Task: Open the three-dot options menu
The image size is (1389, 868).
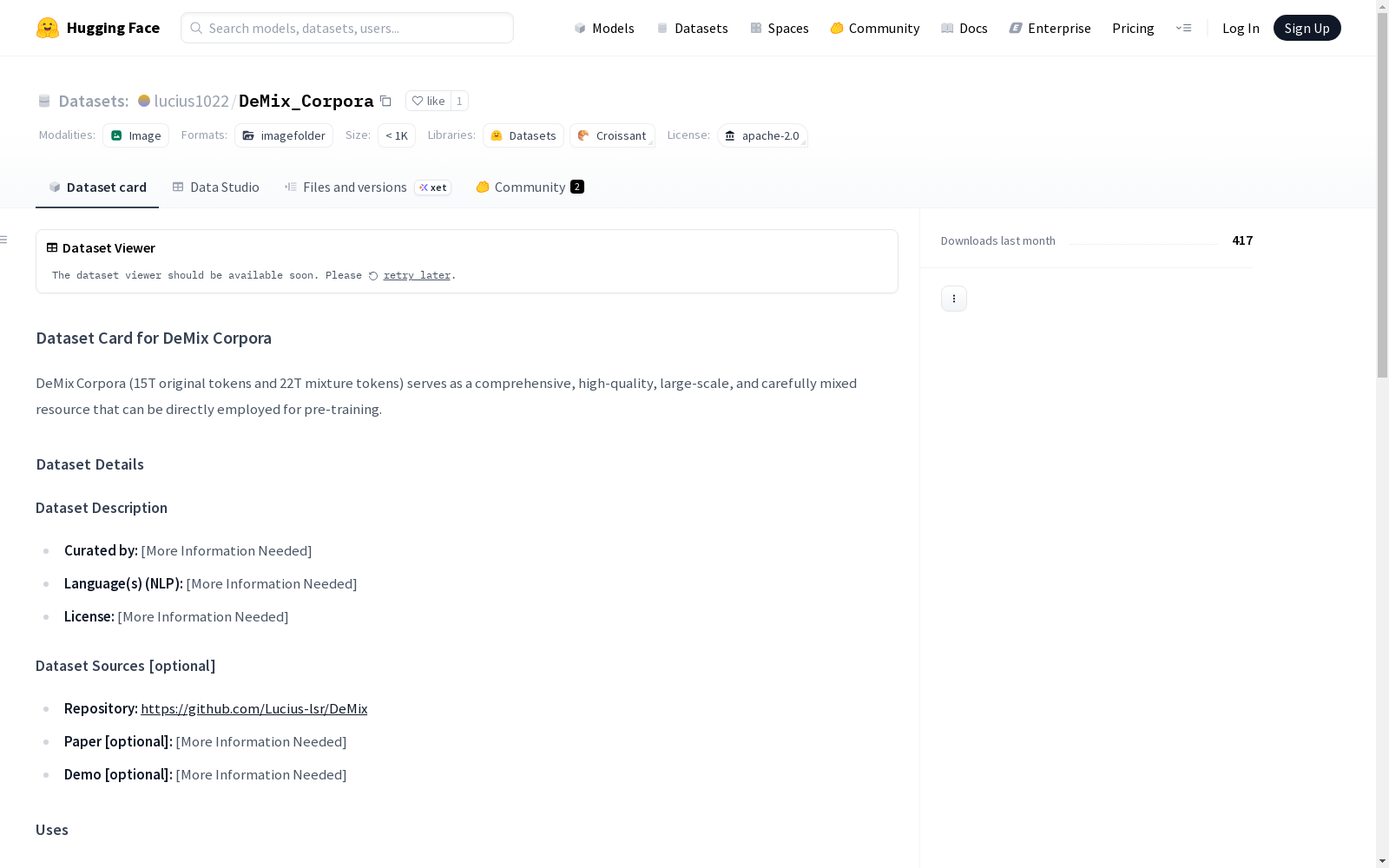Action: [x=954, y=299]
